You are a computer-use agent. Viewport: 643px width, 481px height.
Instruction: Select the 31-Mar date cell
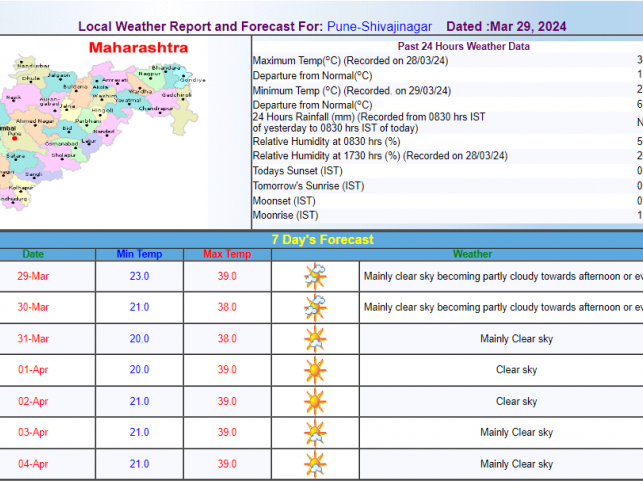33,339
